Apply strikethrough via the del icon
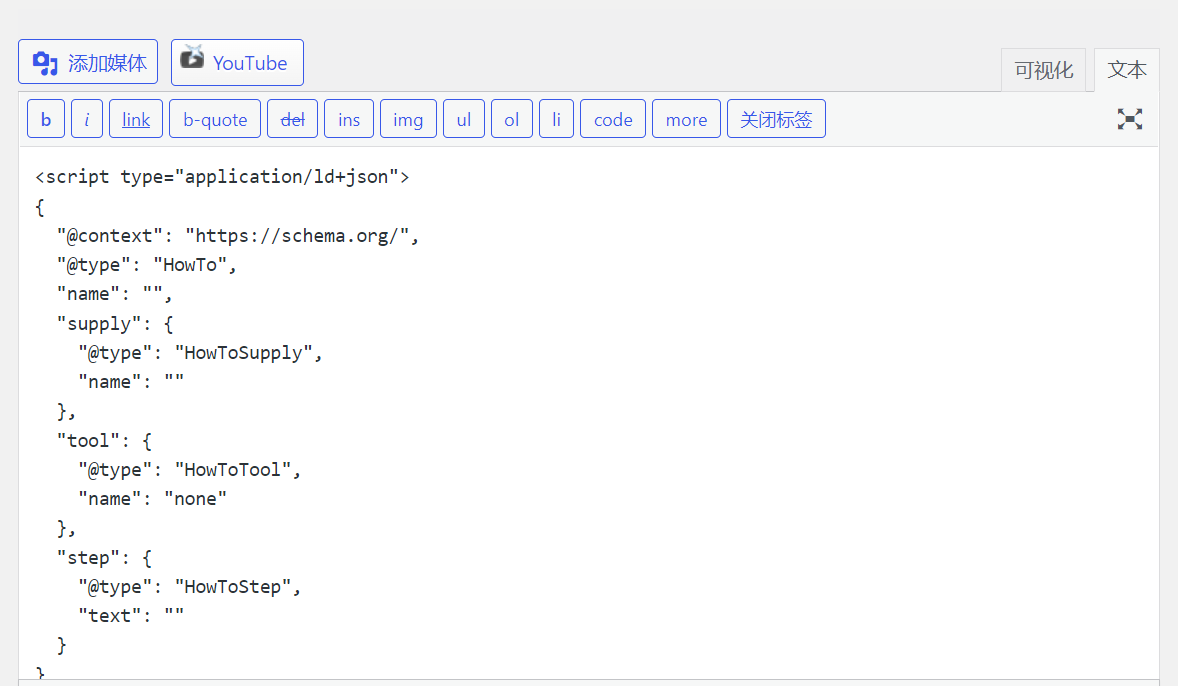Screen dimensions: 1178x686 pyautogui.click(x=292, y=118)
